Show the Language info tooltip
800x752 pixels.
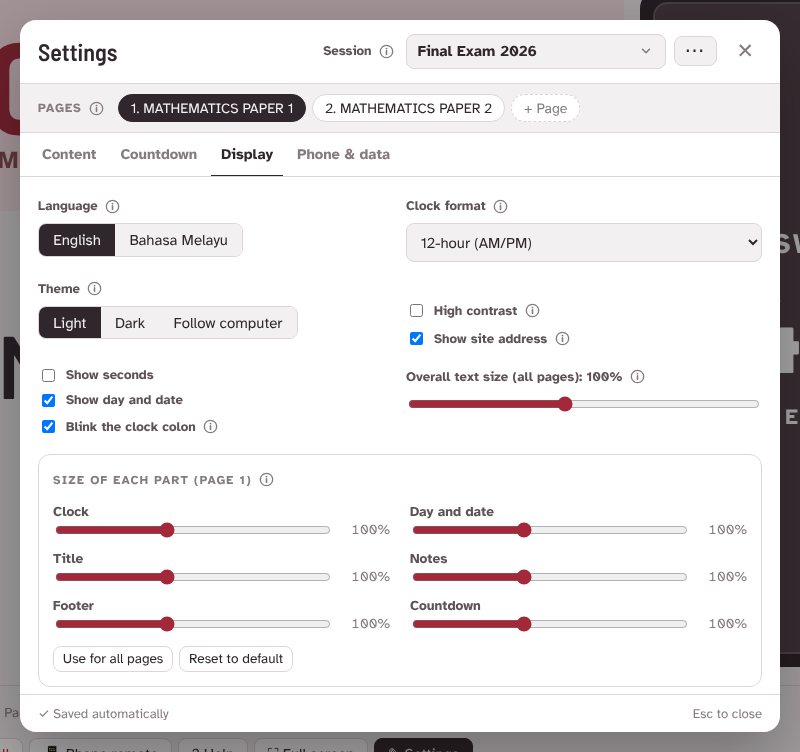click(112, 206)
